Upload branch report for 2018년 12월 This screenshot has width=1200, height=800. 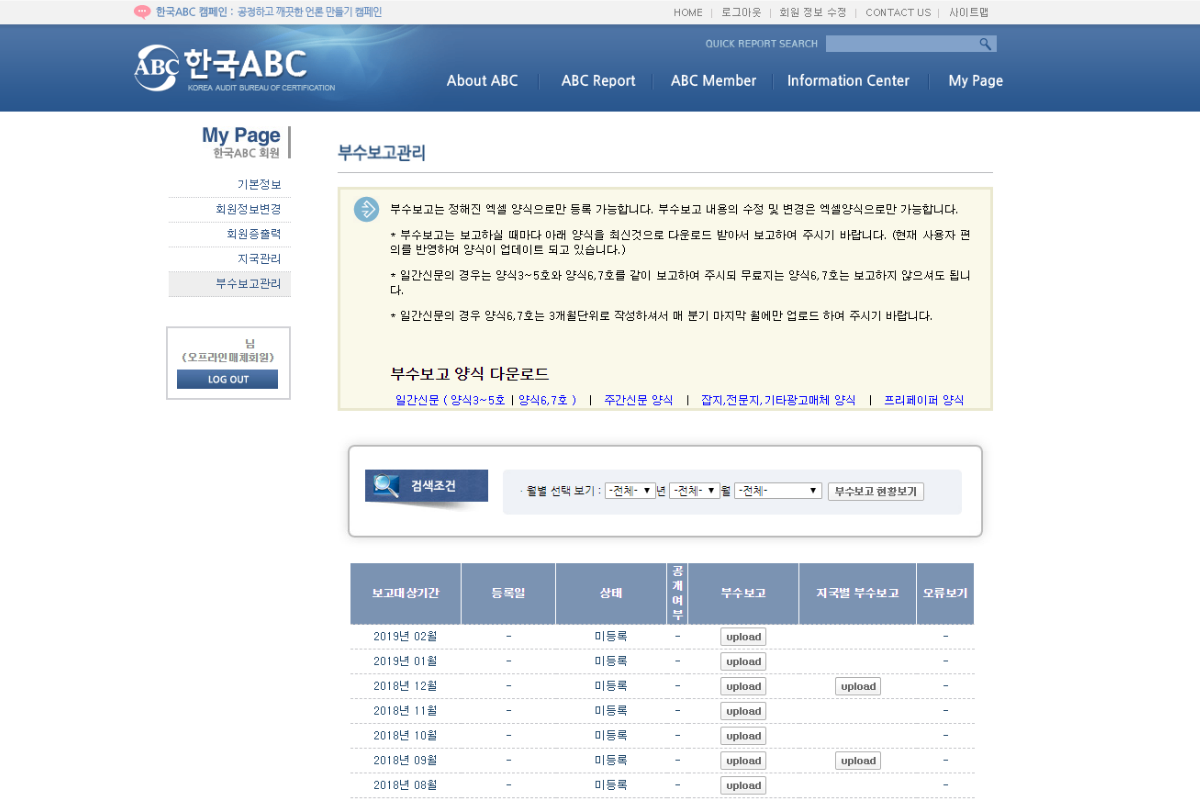(858, 686)
